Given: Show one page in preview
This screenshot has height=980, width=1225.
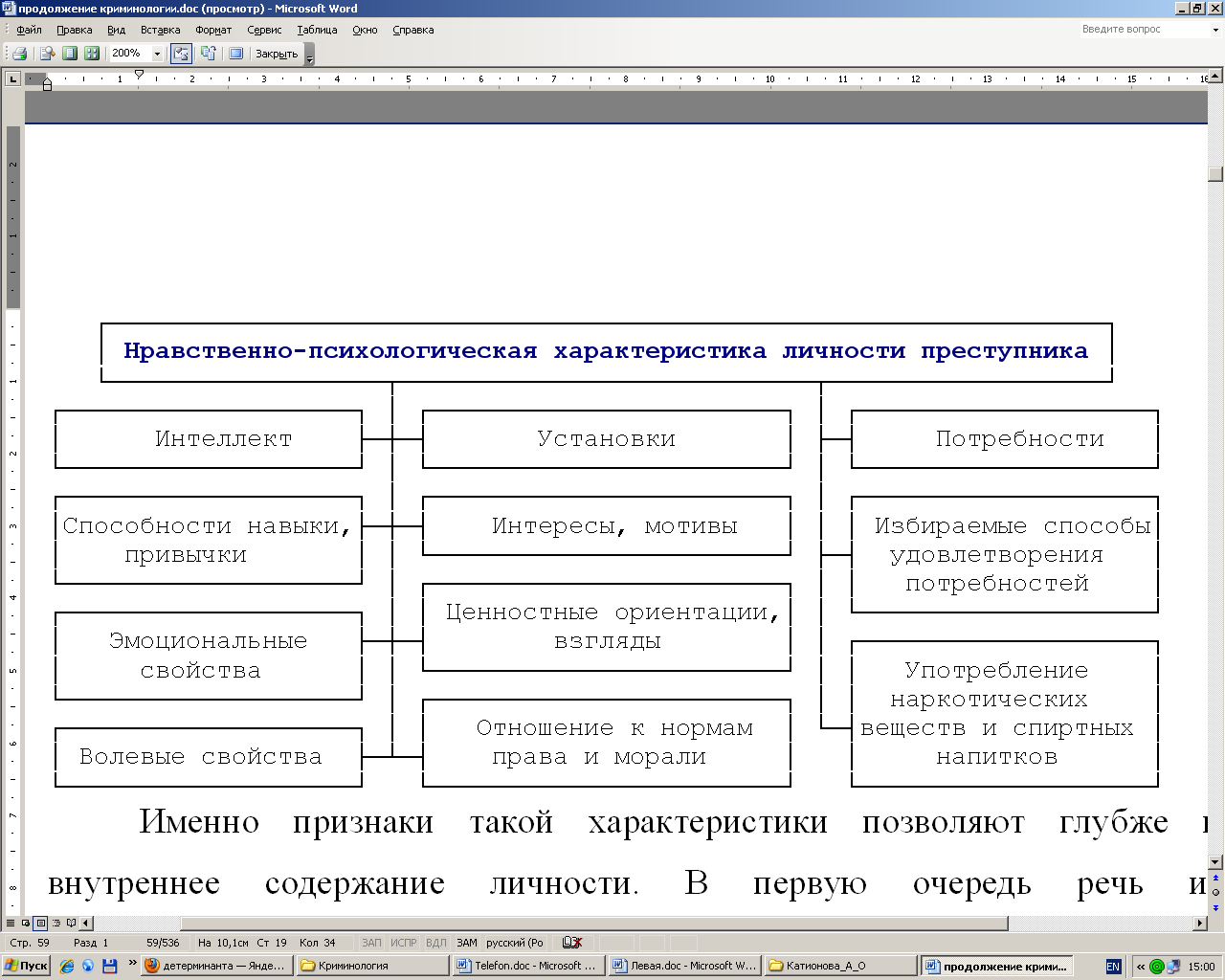Looking at the screenshot, I should [69, 54].
